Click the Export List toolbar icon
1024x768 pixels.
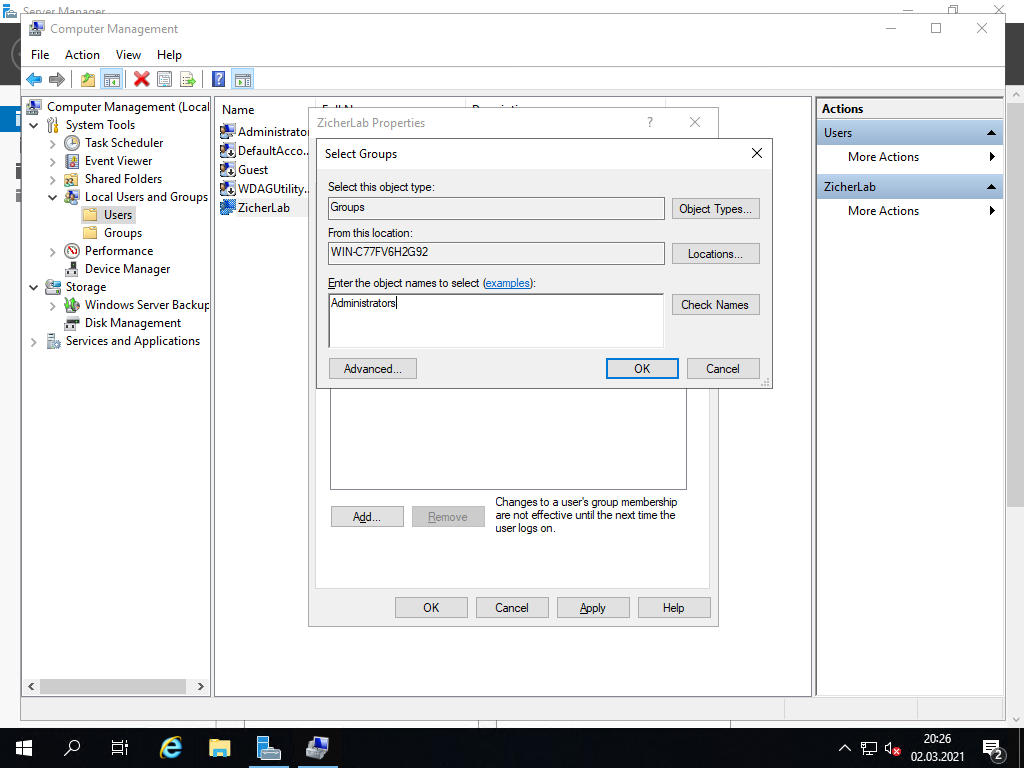click(187, 80)
